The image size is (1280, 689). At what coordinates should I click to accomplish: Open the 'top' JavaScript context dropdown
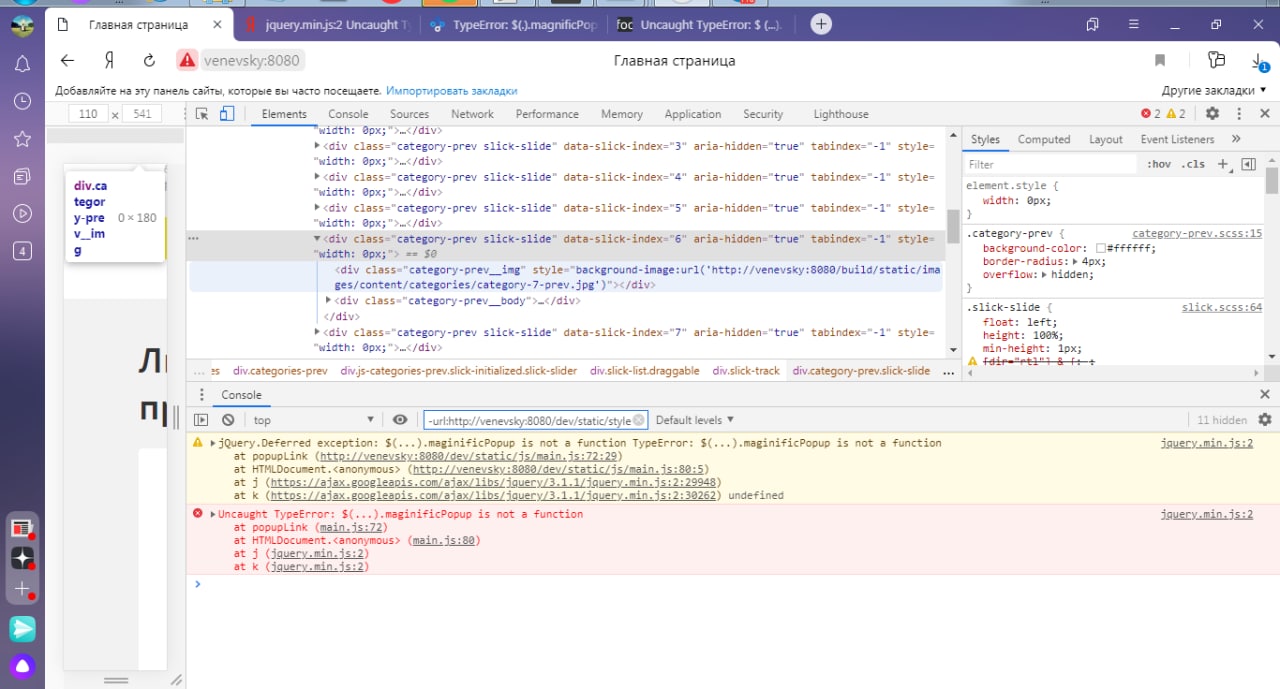pos(313,420)
